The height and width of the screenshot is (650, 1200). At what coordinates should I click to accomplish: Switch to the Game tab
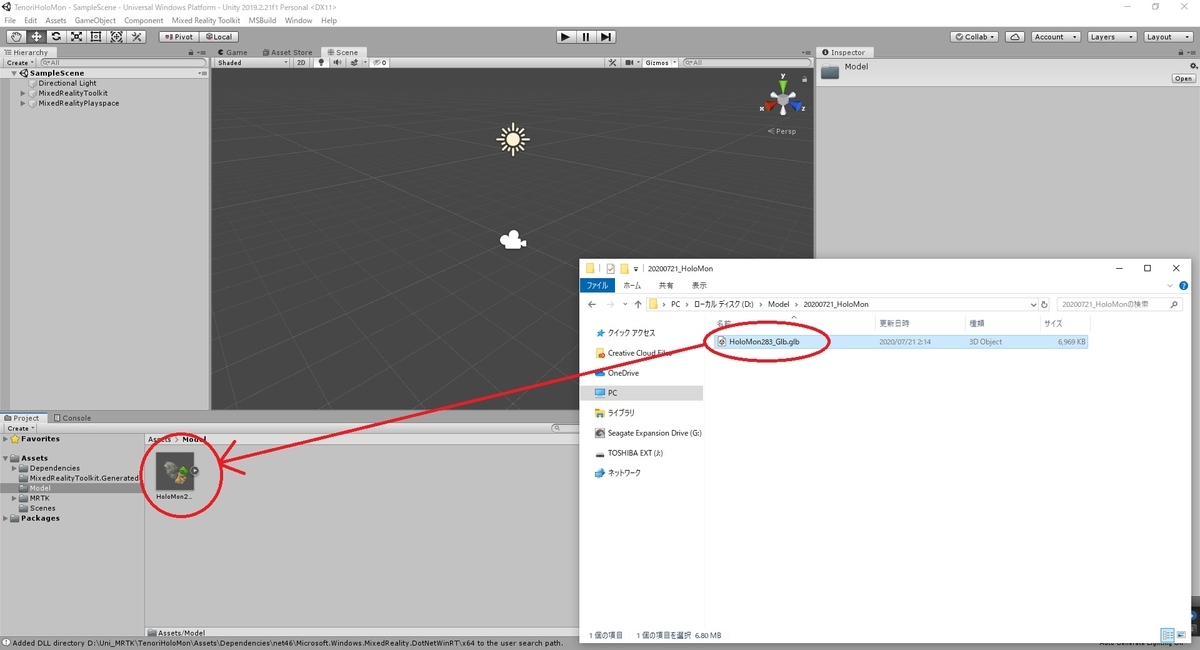(232, 52)
